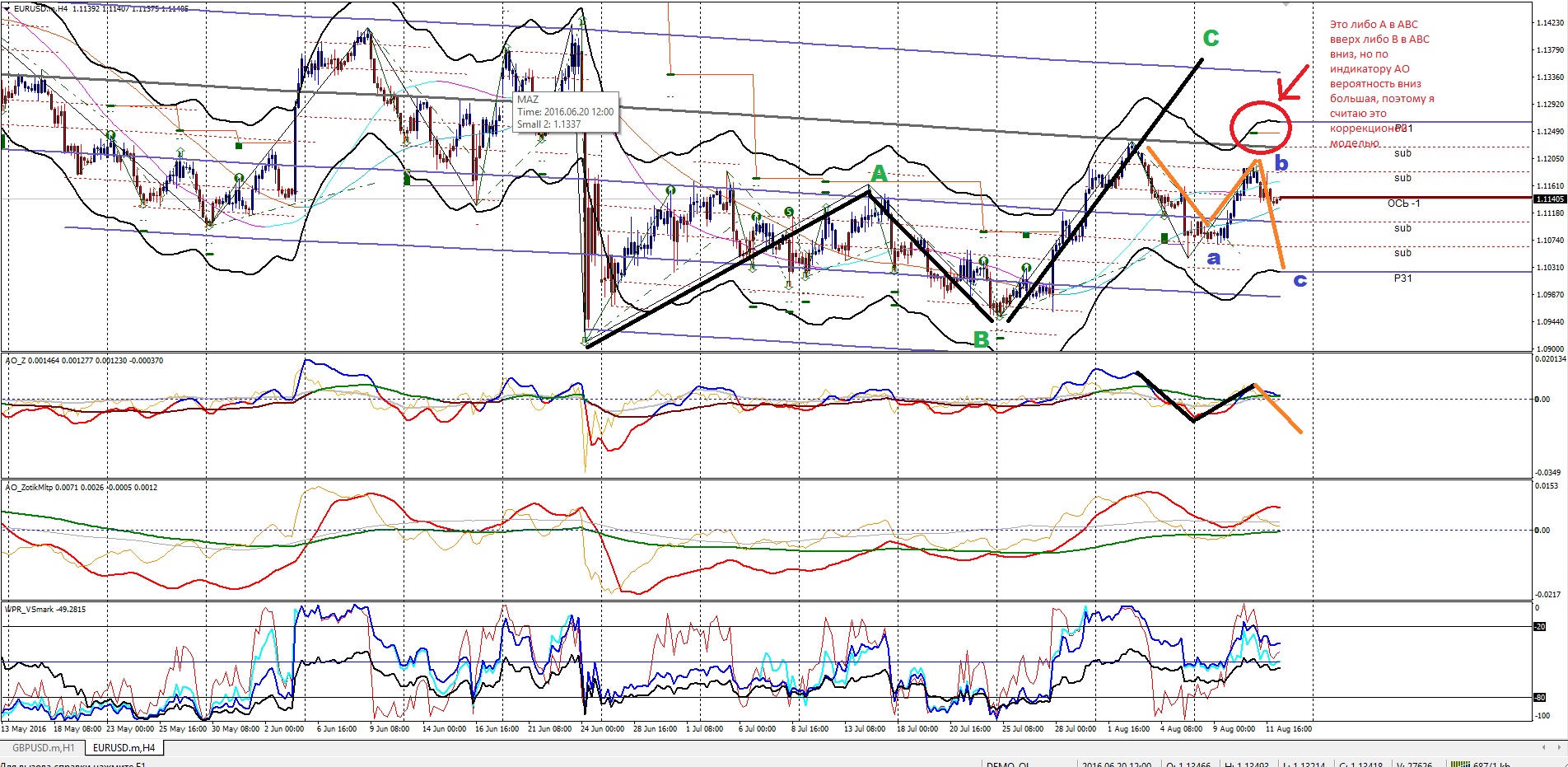Click the current price tag 1.11405 on the axis
The image size is (1568, 767).
click(1549, 199)
